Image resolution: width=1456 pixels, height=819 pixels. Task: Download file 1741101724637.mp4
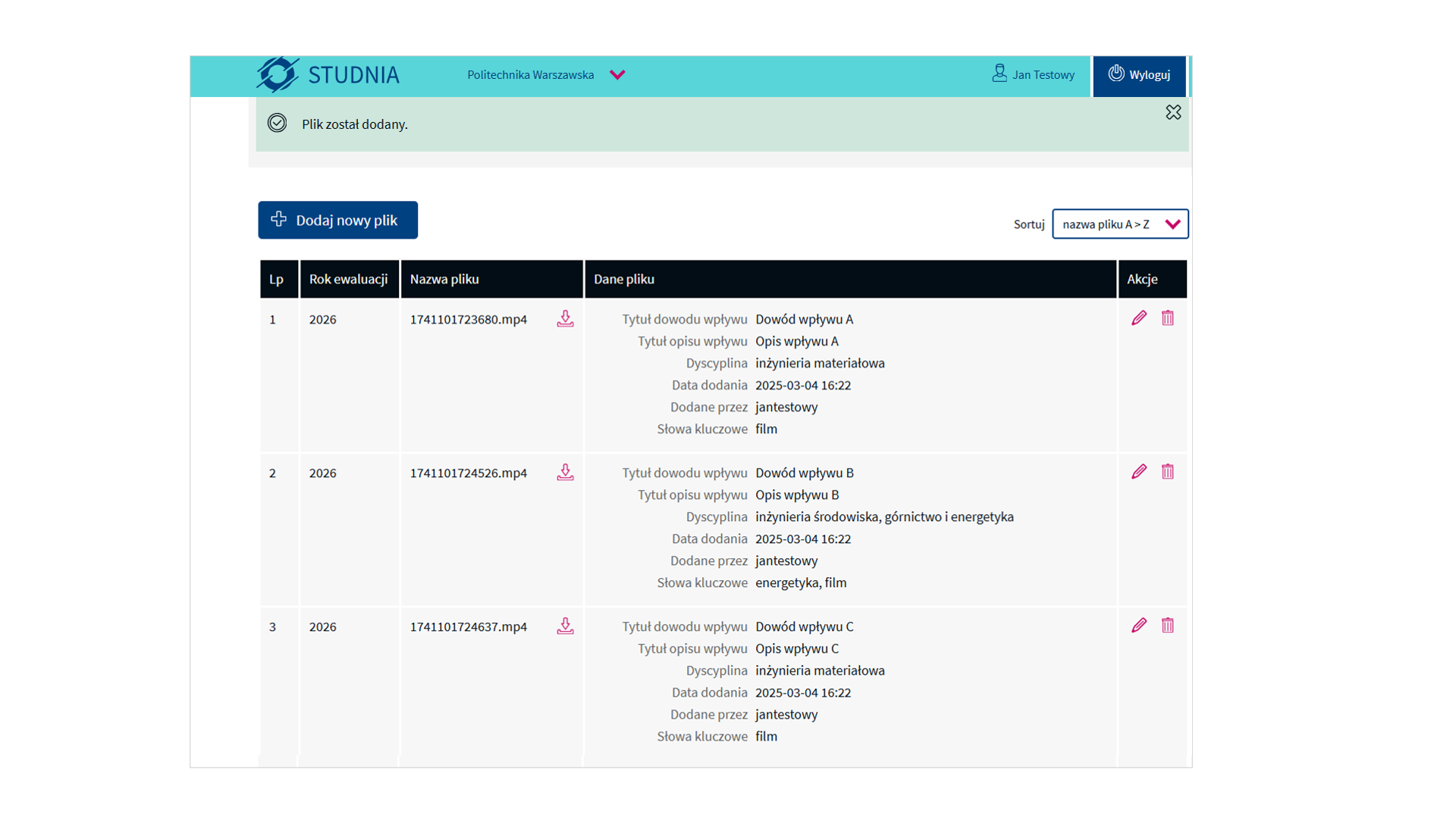(565, 626)
